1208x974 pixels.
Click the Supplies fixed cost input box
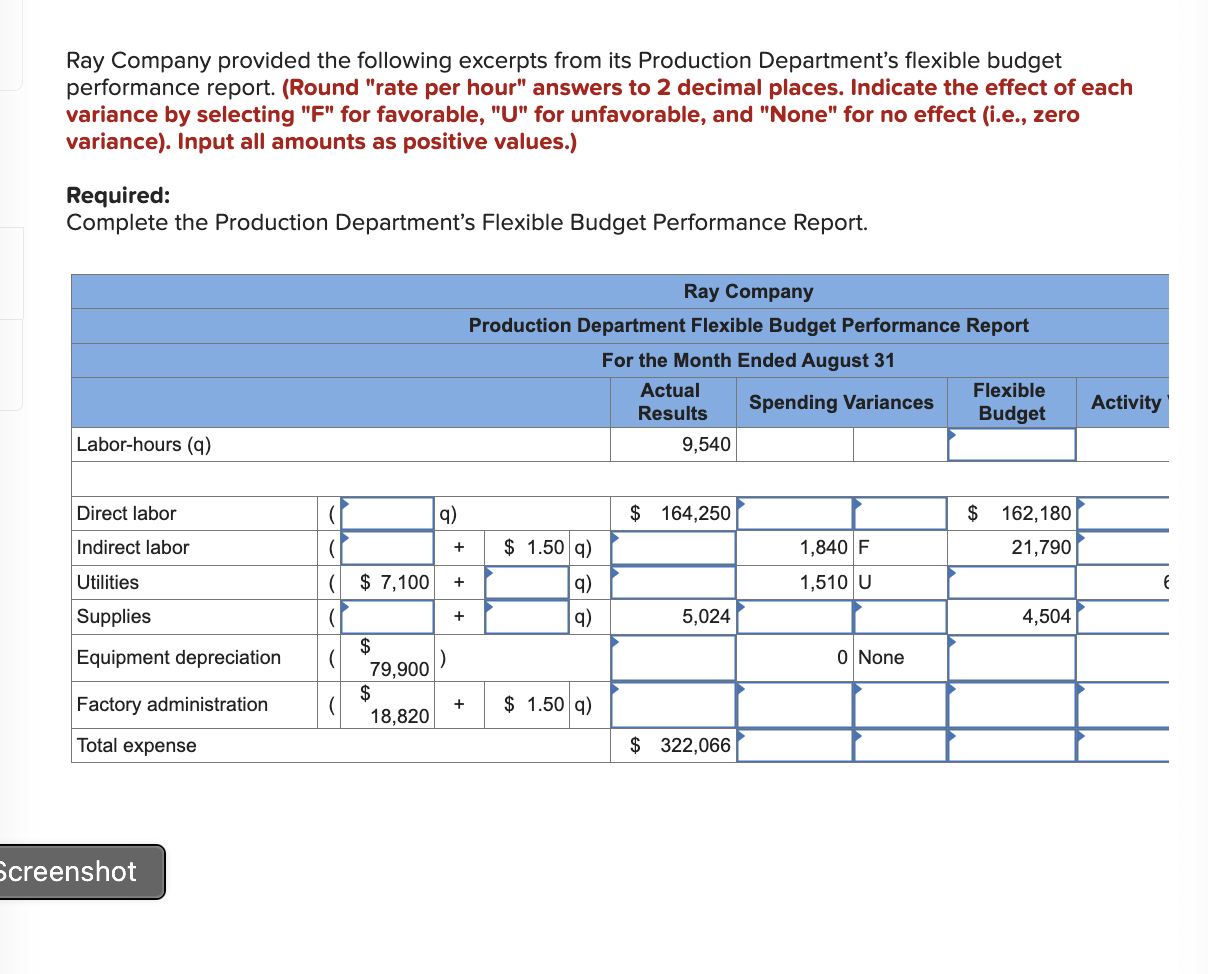[x=385, y=616]
